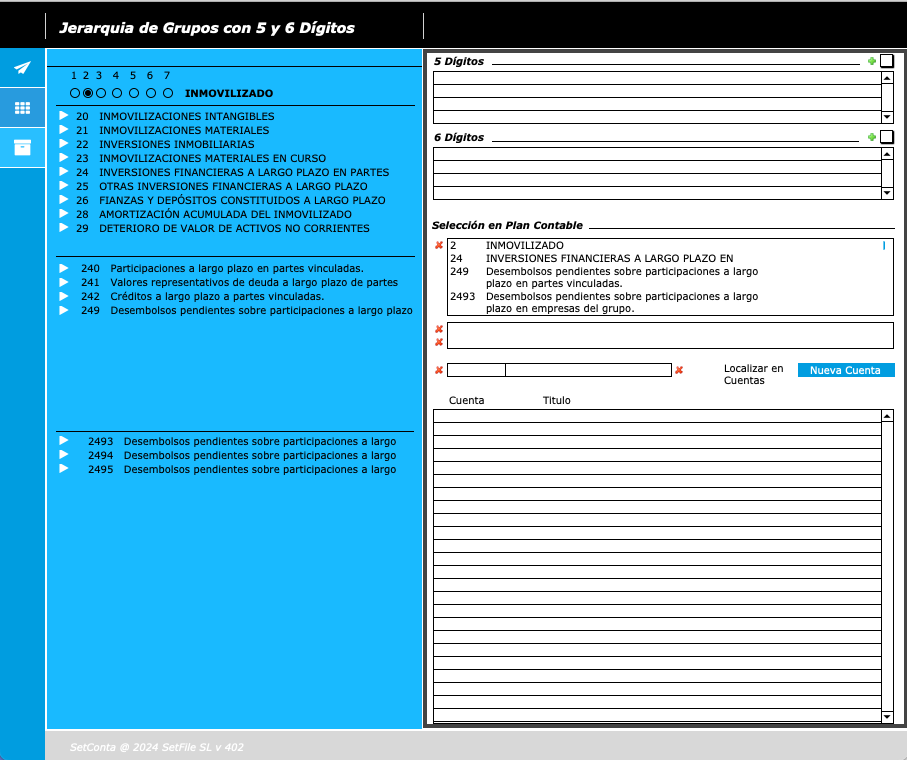907x760 pixels.
Task: Expand 20 INMOVILIZACIONES INTANGIBLES arrow
Action: 63,116
